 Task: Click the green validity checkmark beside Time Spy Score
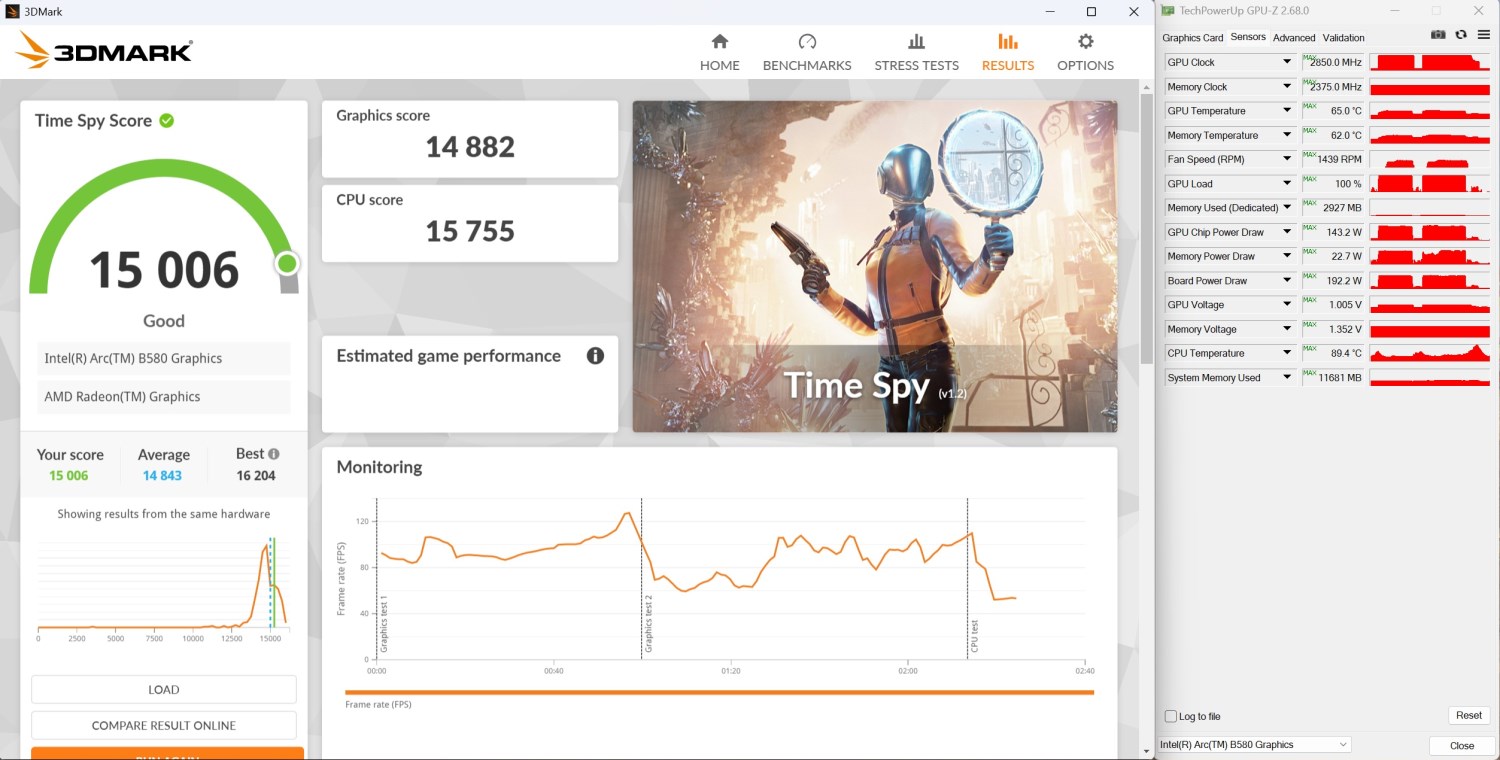[x=167, y=121]
